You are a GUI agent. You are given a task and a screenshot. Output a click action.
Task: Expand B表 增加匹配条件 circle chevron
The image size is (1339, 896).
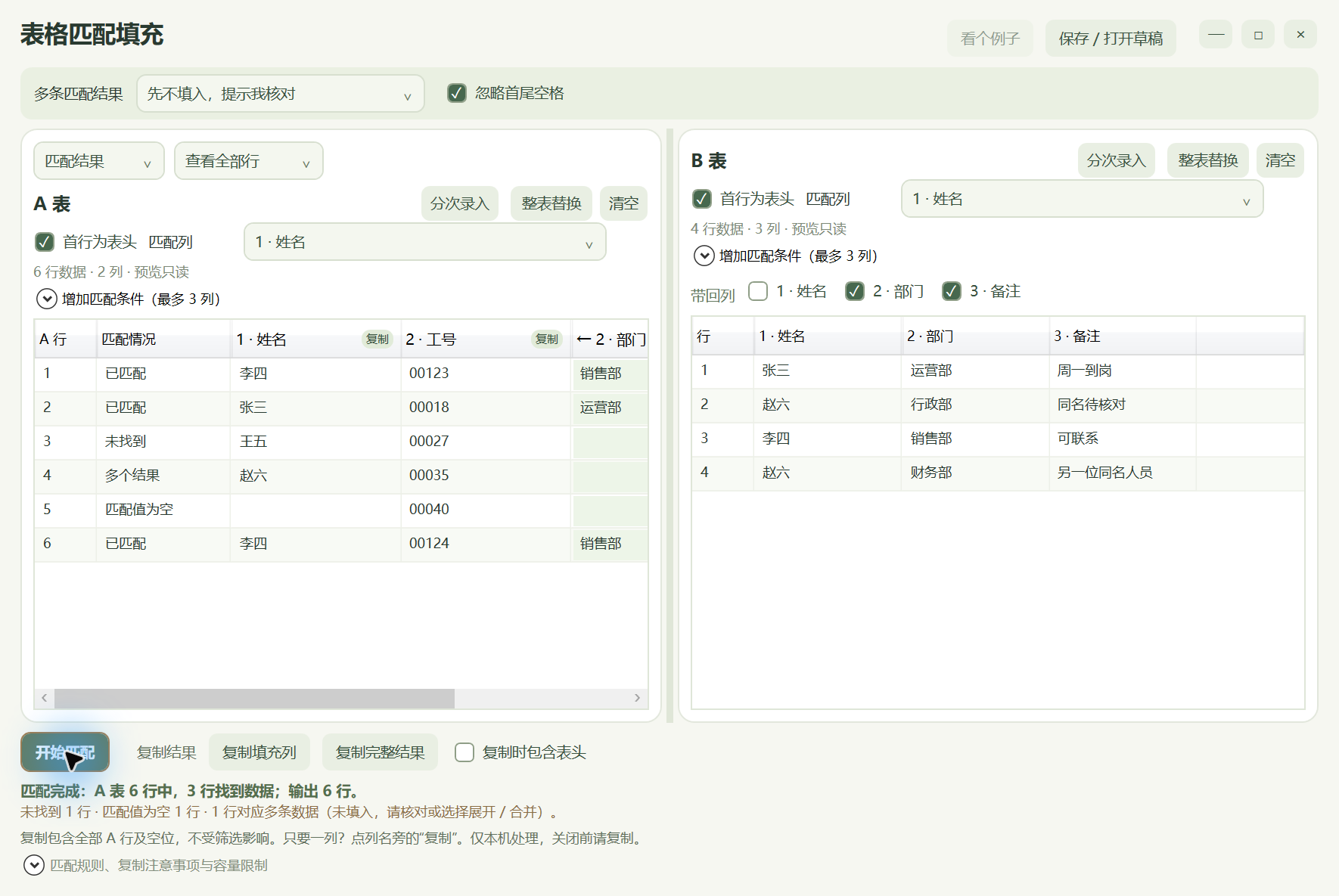click(x=704, y=256)
